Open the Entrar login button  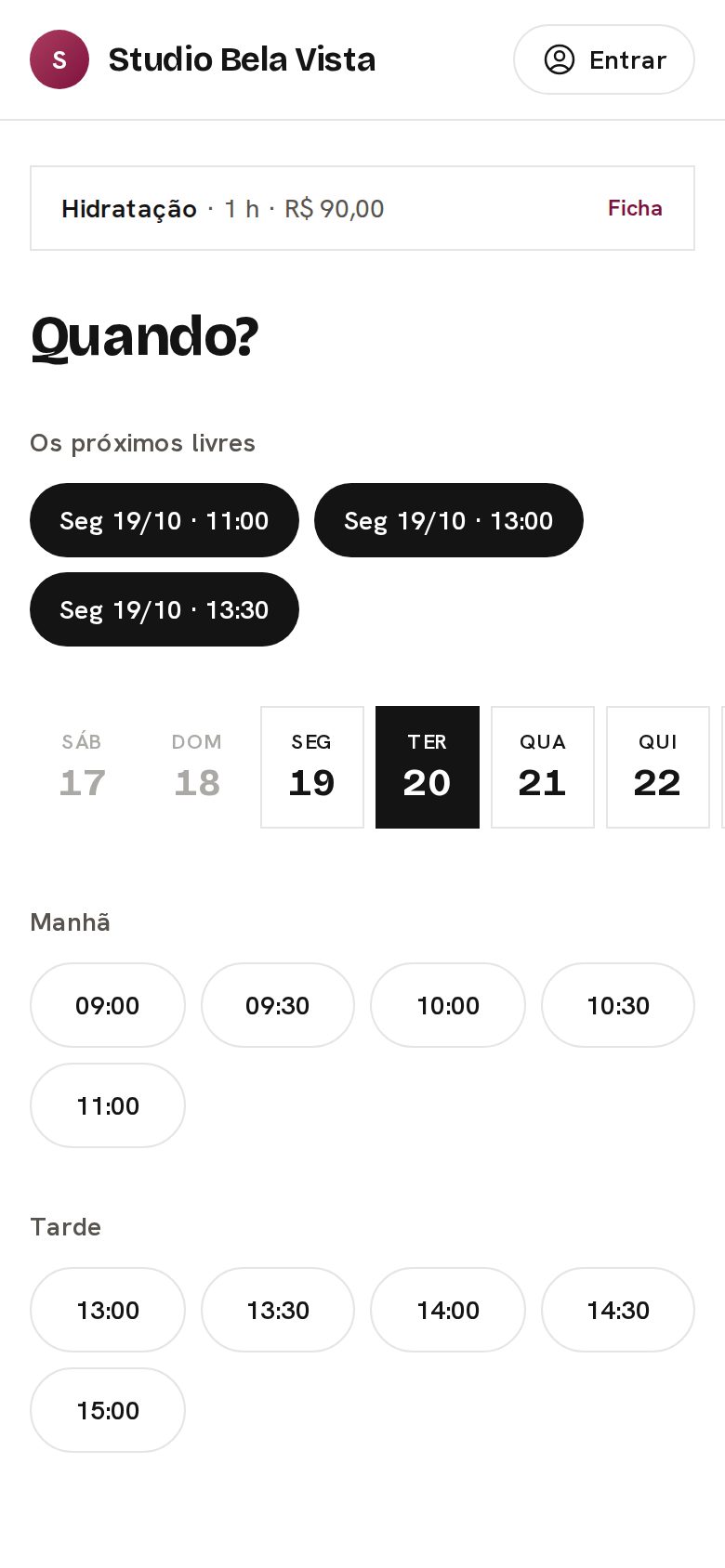pos(604,59)
